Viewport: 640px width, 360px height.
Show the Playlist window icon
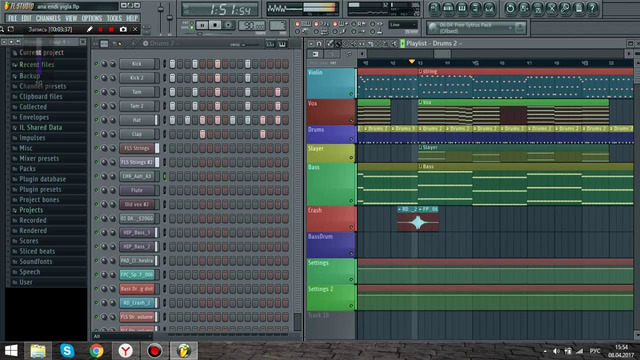coord(434,8)
